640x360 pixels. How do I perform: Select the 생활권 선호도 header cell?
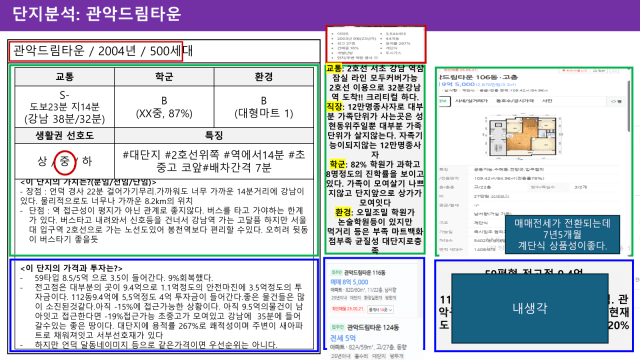[64, 136]
